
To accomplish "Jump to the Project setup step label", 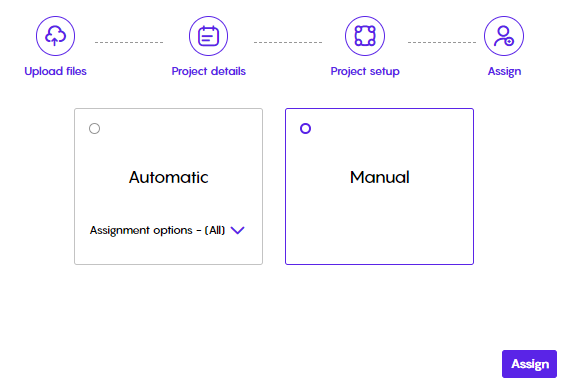I will pos(365,71).
